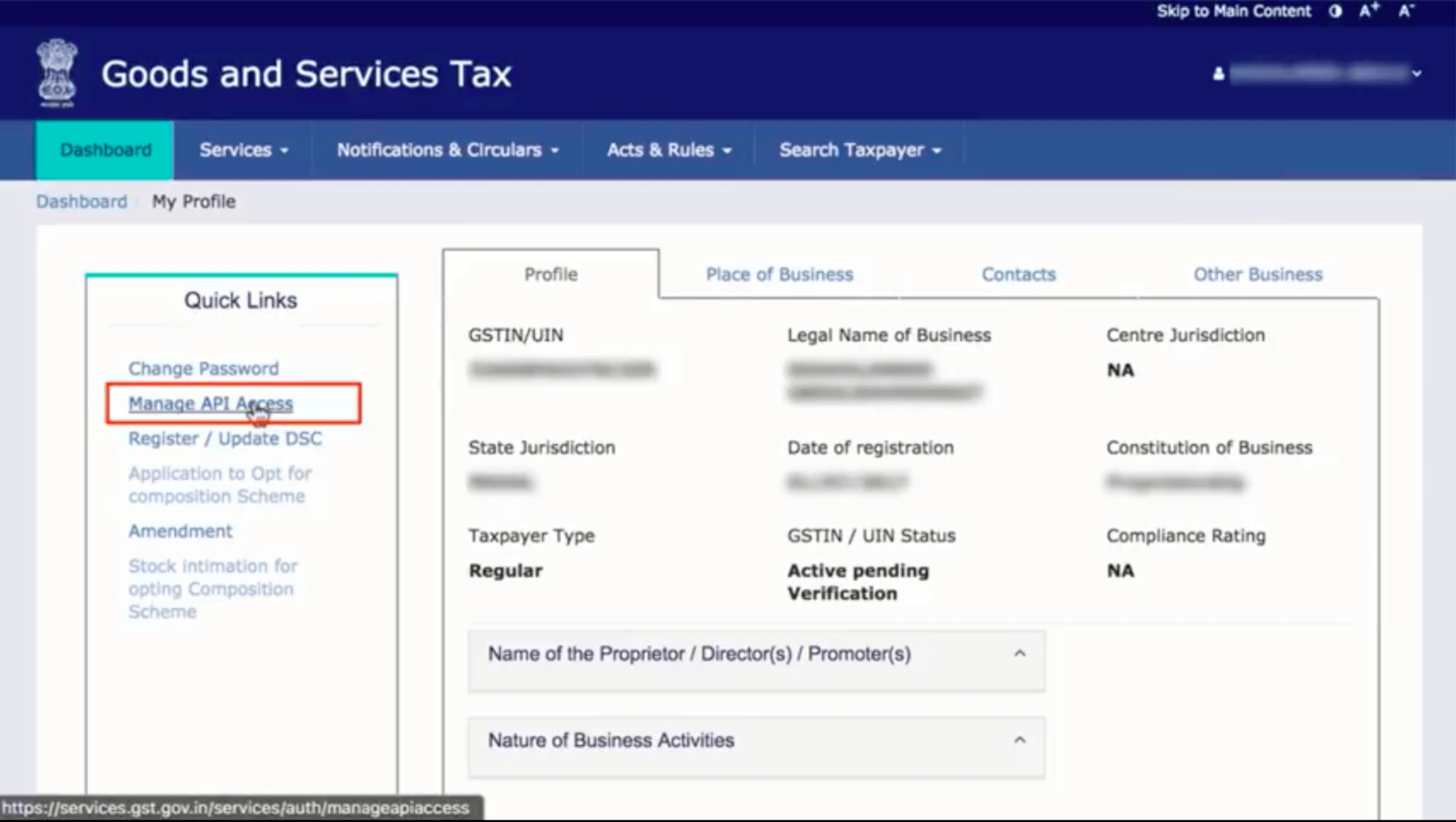Open the Services dropdown menu
1456x822 pixels.
243,150
